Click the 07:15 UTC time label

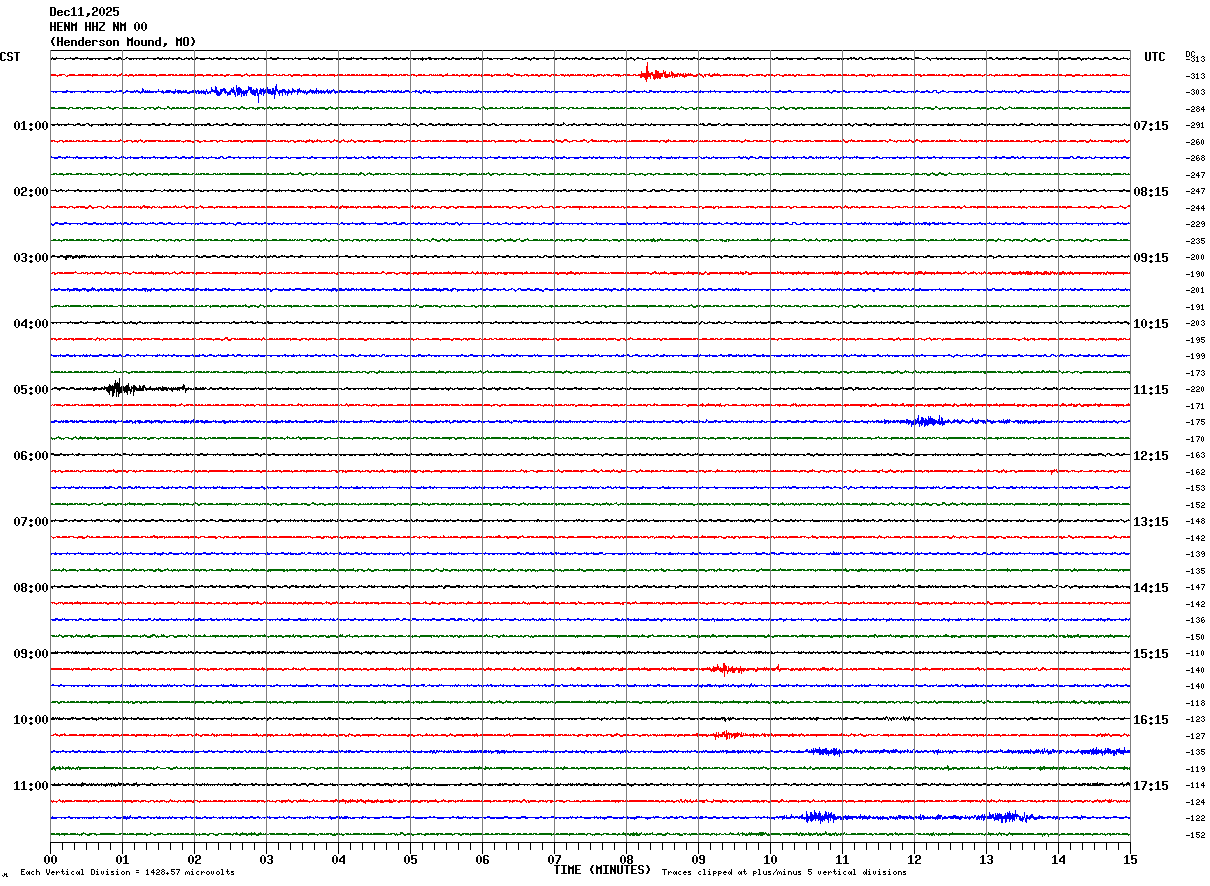point(1150,125)
